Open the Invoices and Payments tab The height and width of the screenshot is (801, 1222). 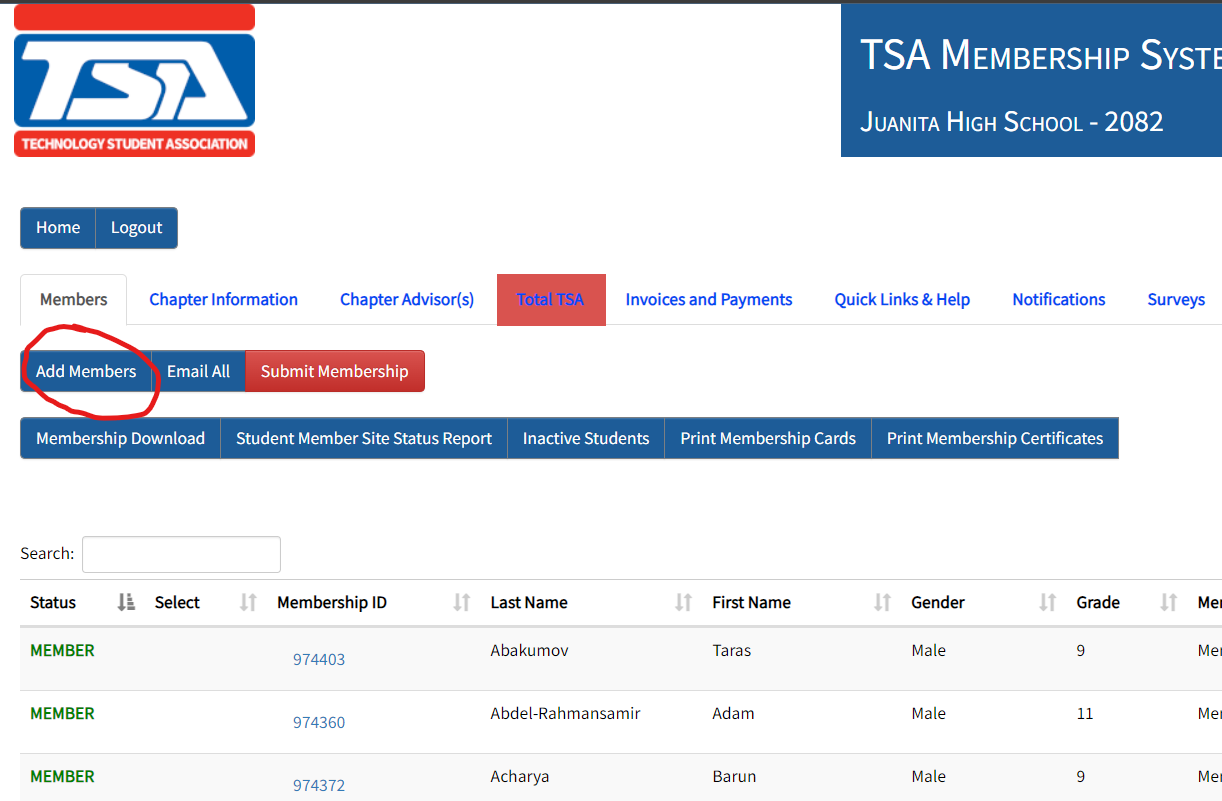point(708,299)
